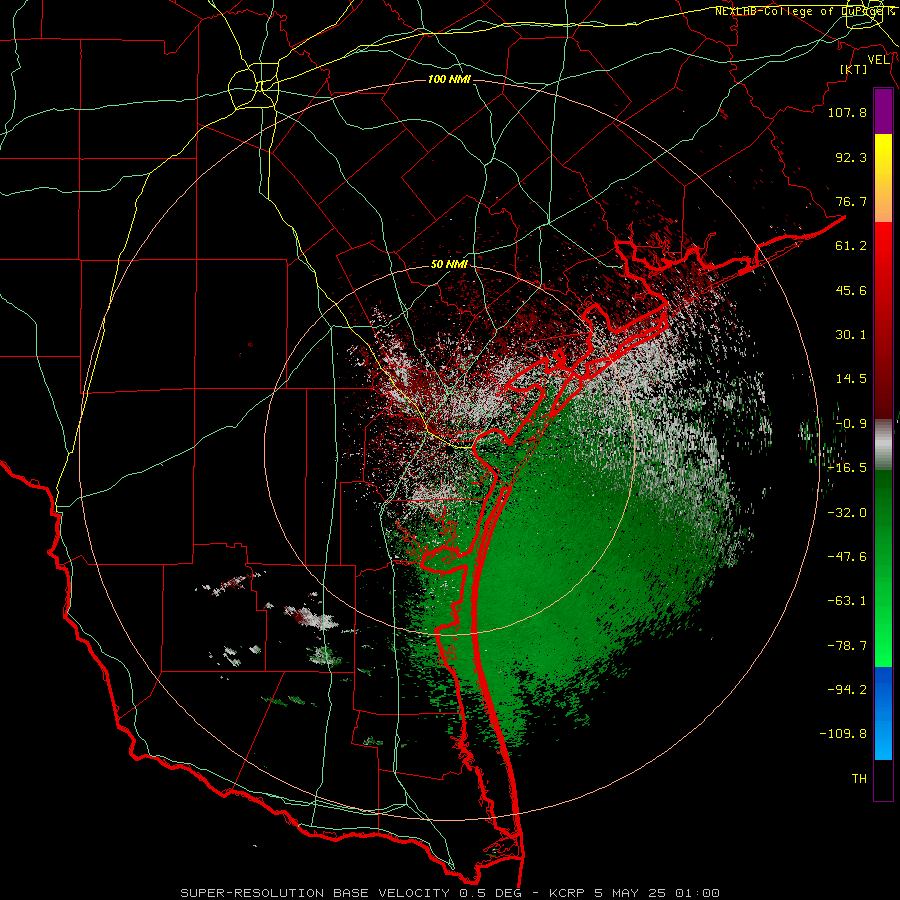Select the -78.7 scale value
This screenshot has width=900, height=900.
(x=847, y=646)
